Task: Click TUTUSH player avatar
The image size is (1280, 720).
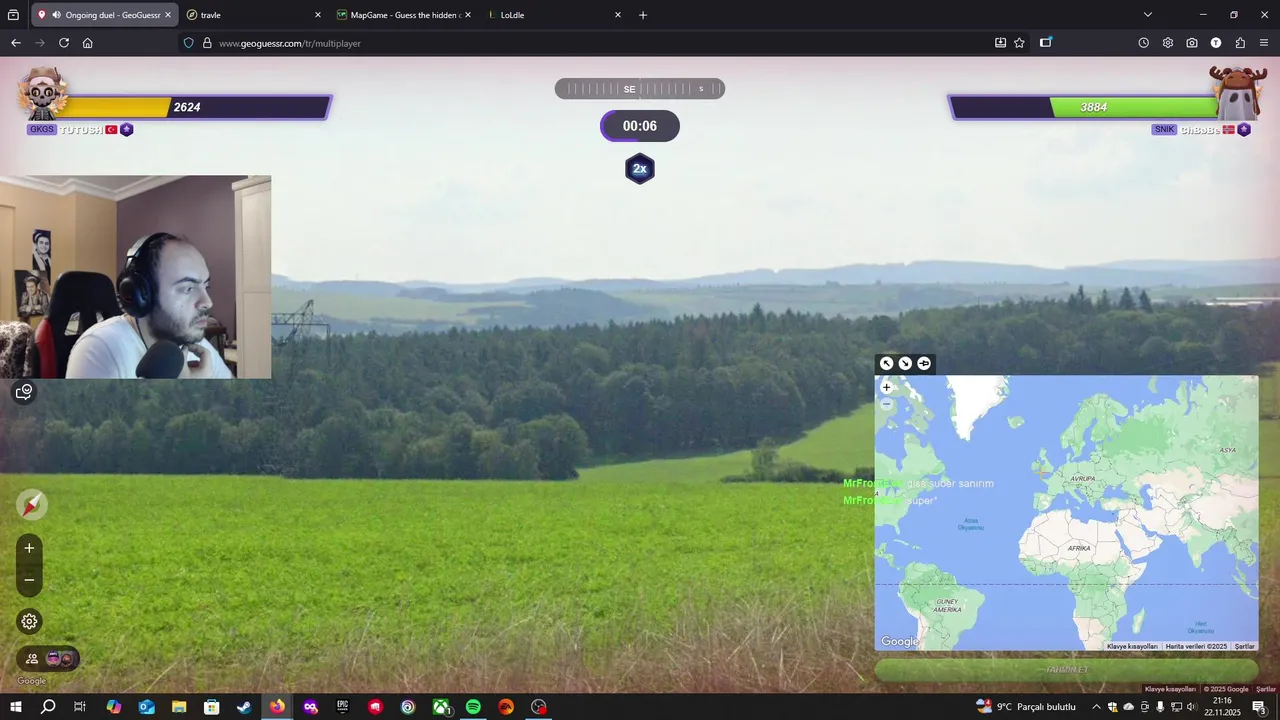Action: pyautogui.click(x=42, y=93)
